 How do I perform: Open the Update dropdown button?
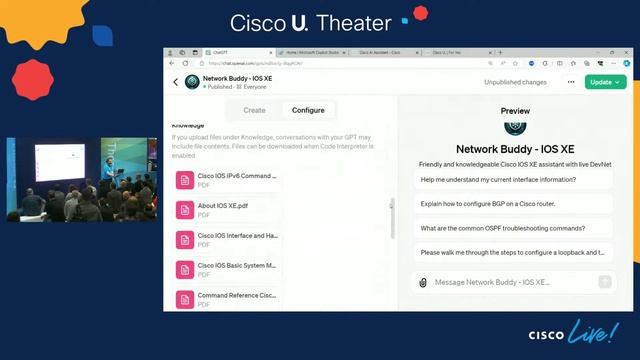coord(605,82)
